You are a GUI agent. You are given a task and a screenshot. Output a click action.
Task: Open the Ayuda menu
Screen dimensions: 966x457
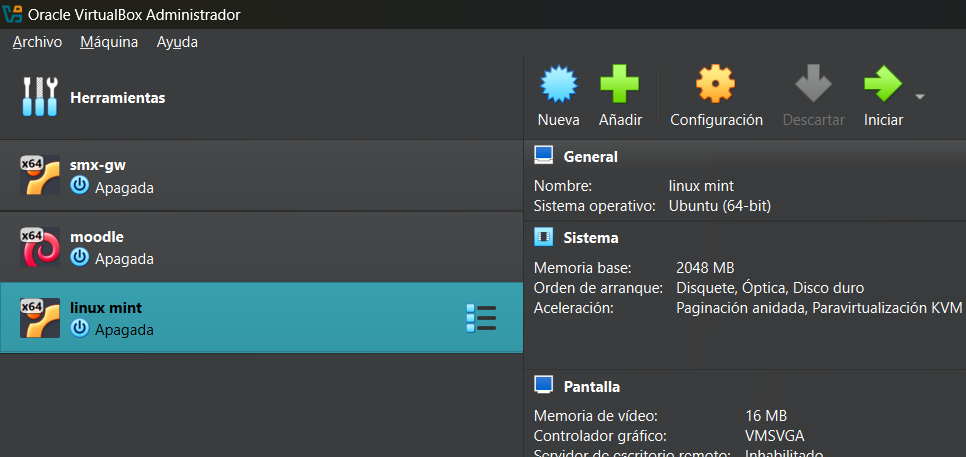tap(177, 42)
